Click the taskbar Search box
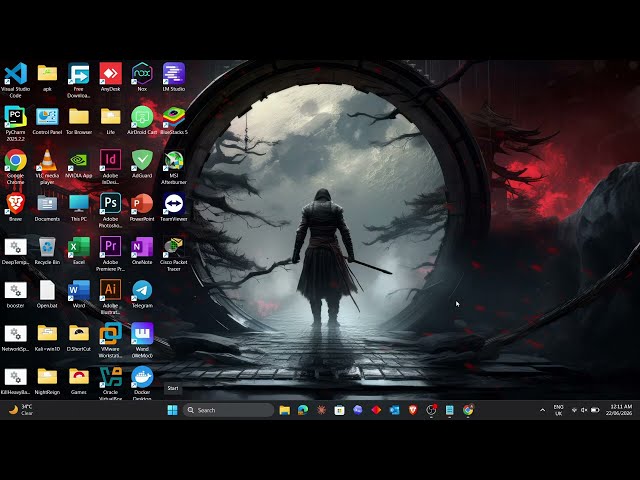Image resolution: width=640 pixels, height=480 pixels. point(229,410)
